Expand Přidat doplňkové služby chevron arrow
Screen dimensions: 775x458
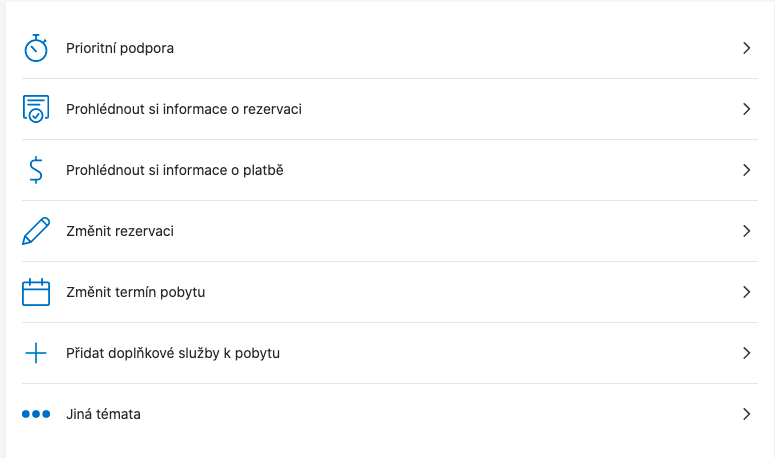click(746, 353)
